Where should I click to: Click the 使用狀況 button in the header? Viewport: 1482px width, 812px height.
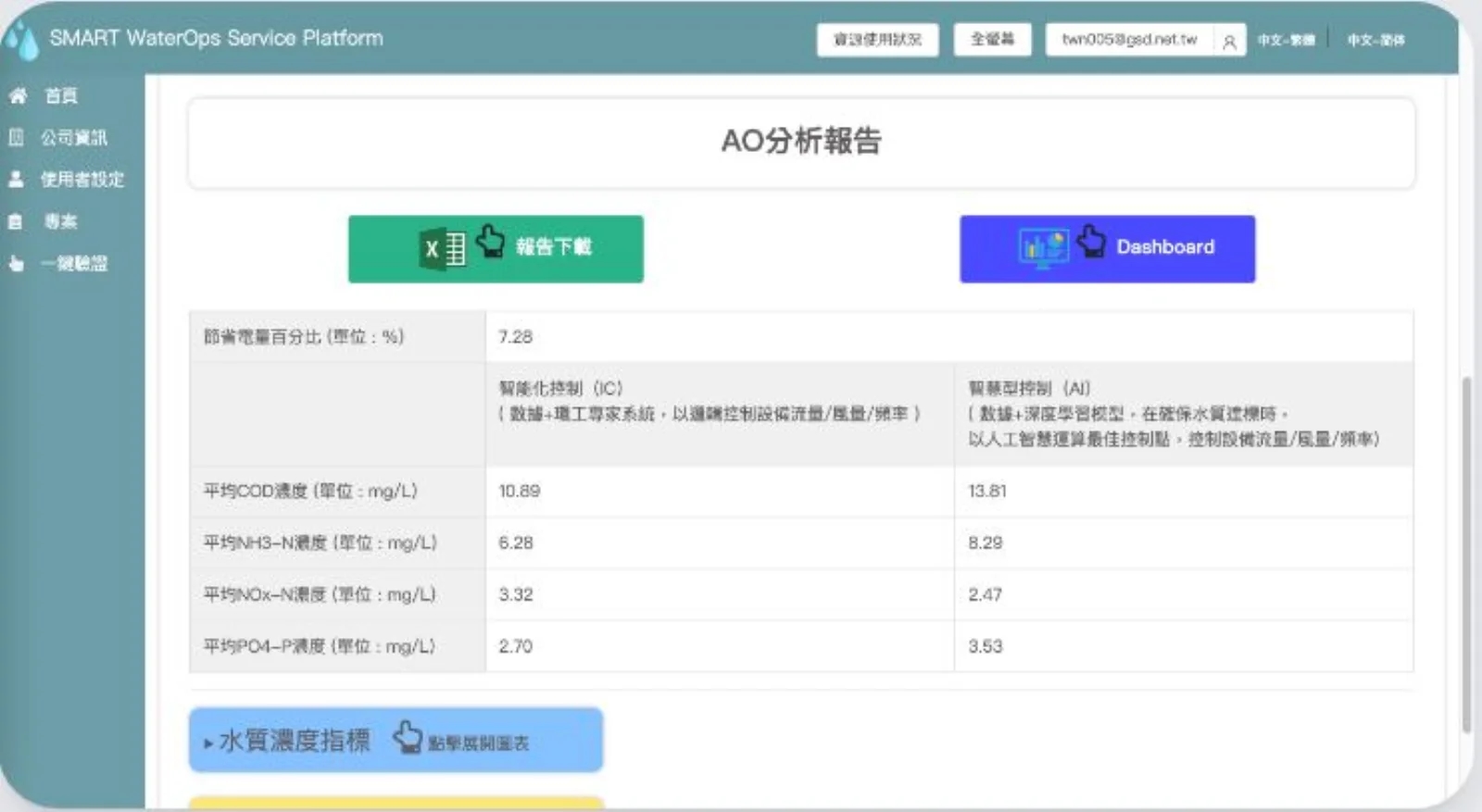[x=877, y=39]
